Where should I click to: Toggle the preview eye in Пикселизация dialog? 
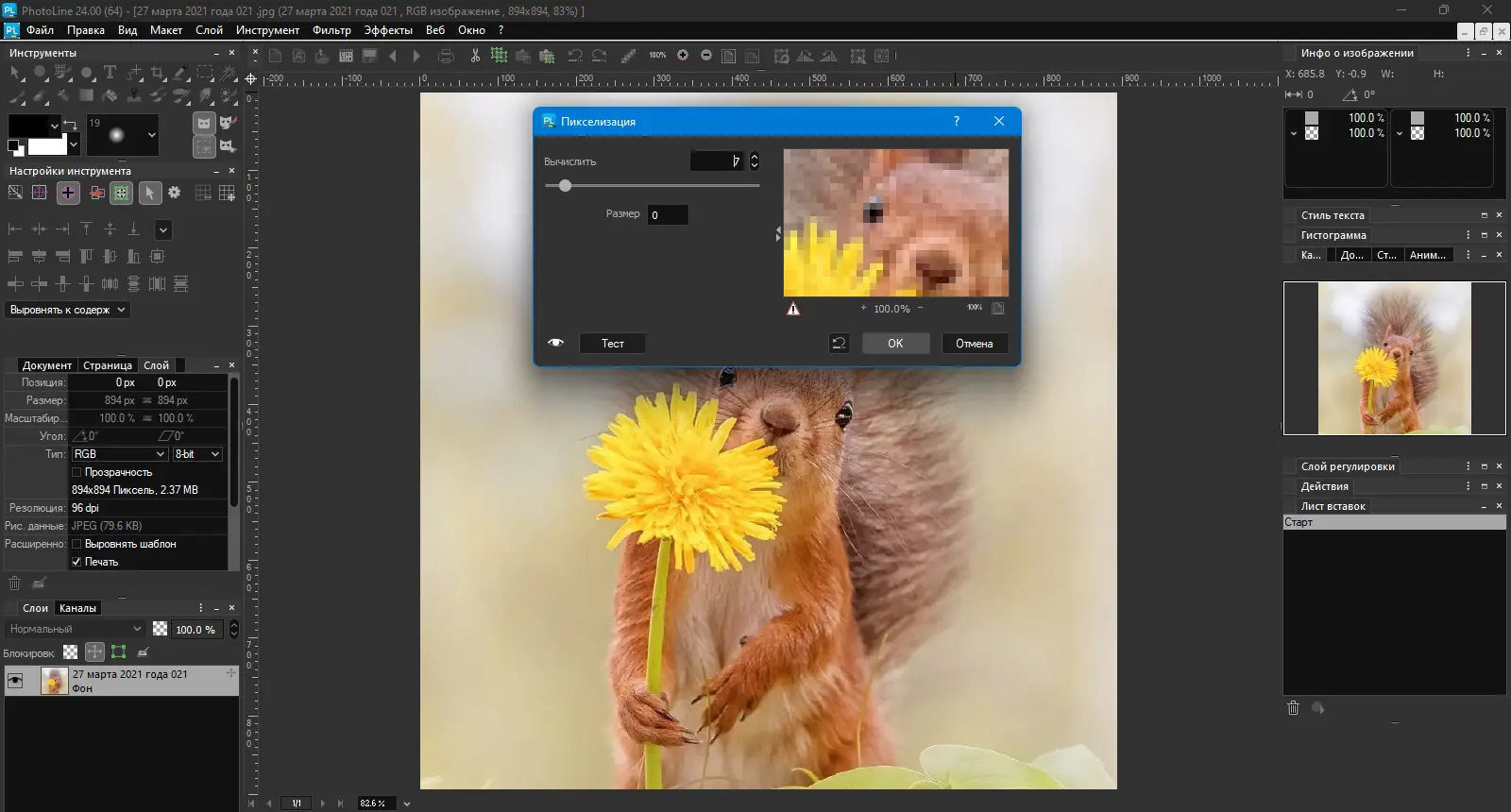[x=555, y=343]
